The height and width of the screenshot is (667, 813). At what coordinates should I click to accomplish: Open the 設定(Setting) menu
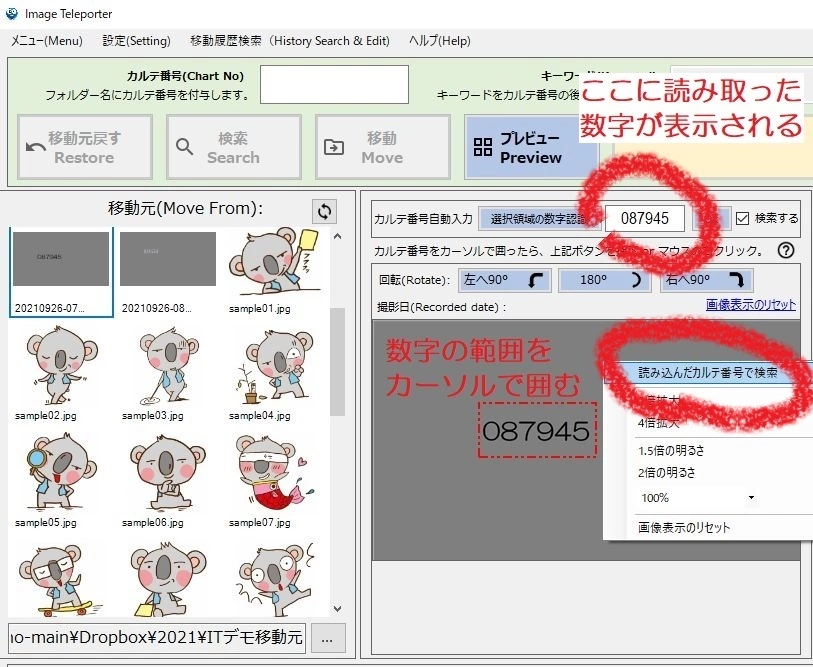click(136, 41)
